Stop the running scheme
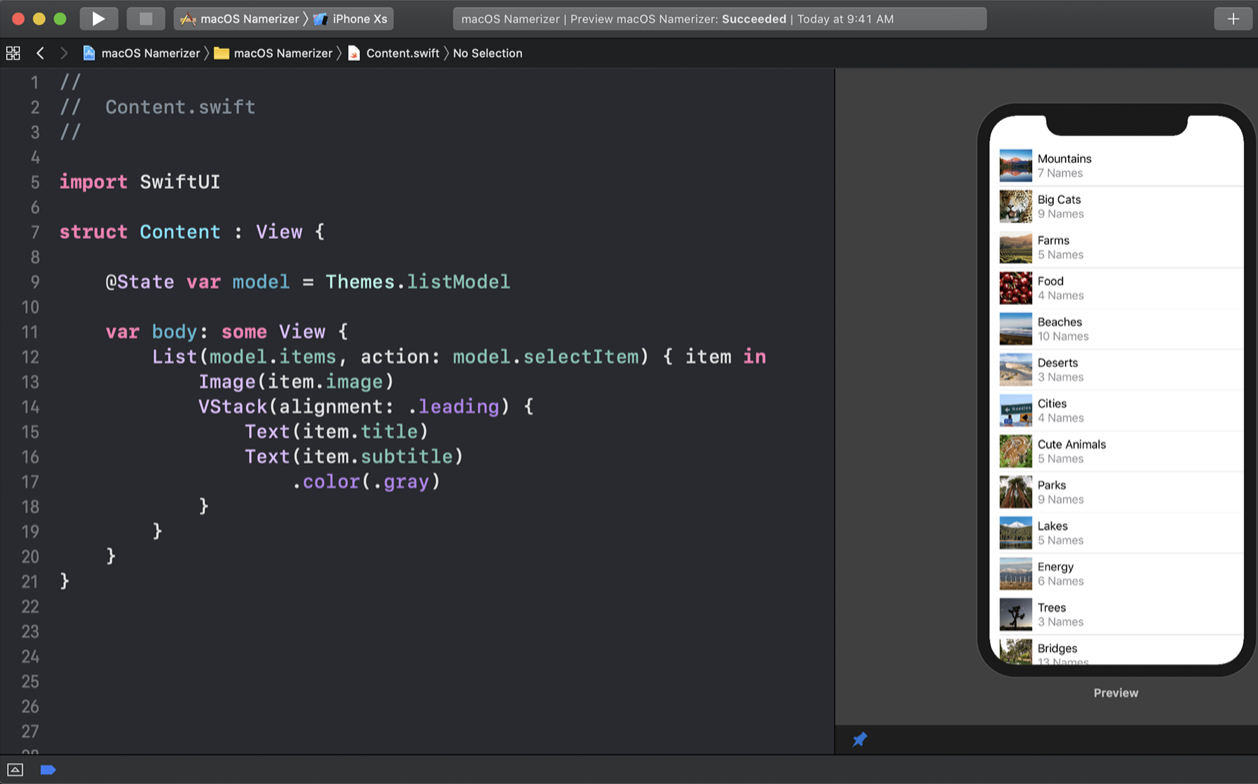Viewport: 1258px width, 784px height. pos(145,18)
